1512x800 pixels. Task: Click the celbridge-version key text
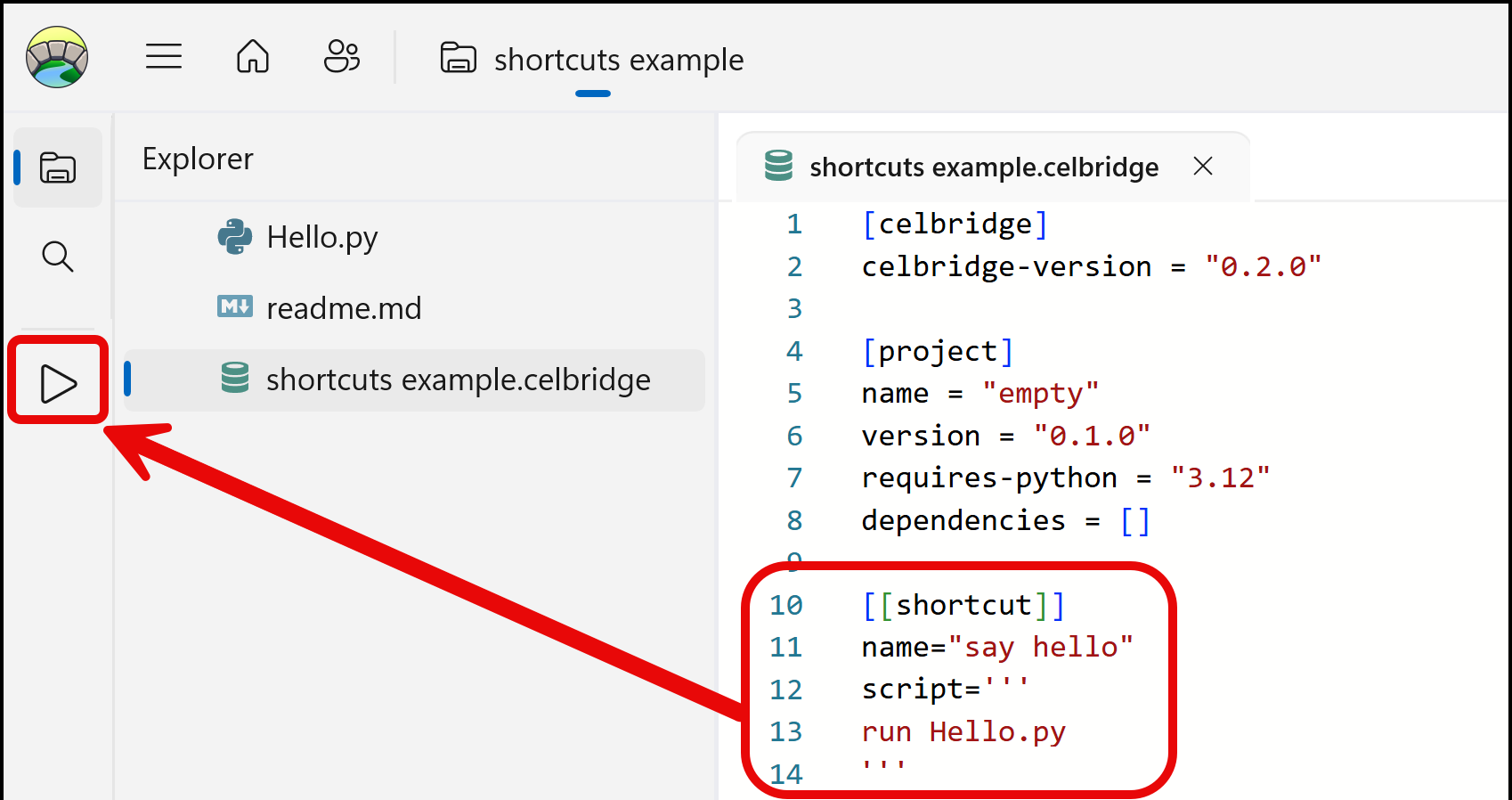coord(1006,266)
